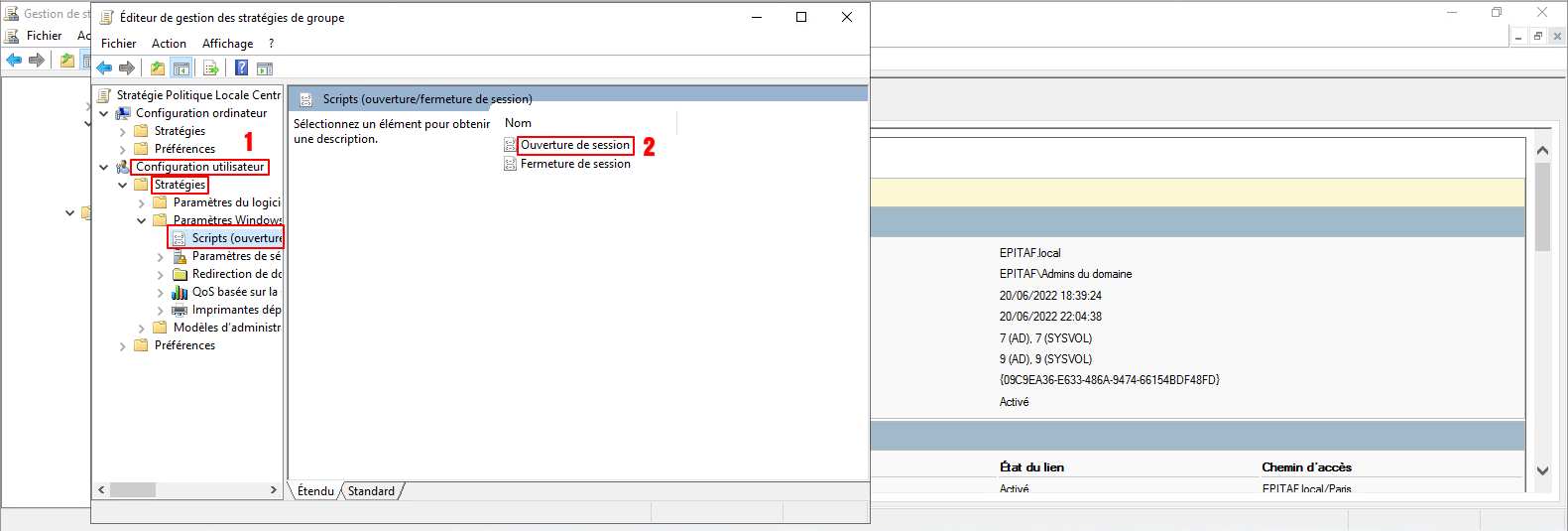Click the Up One Level folder icon
This screenshot has height=531, width=1568.
point(158,68)
